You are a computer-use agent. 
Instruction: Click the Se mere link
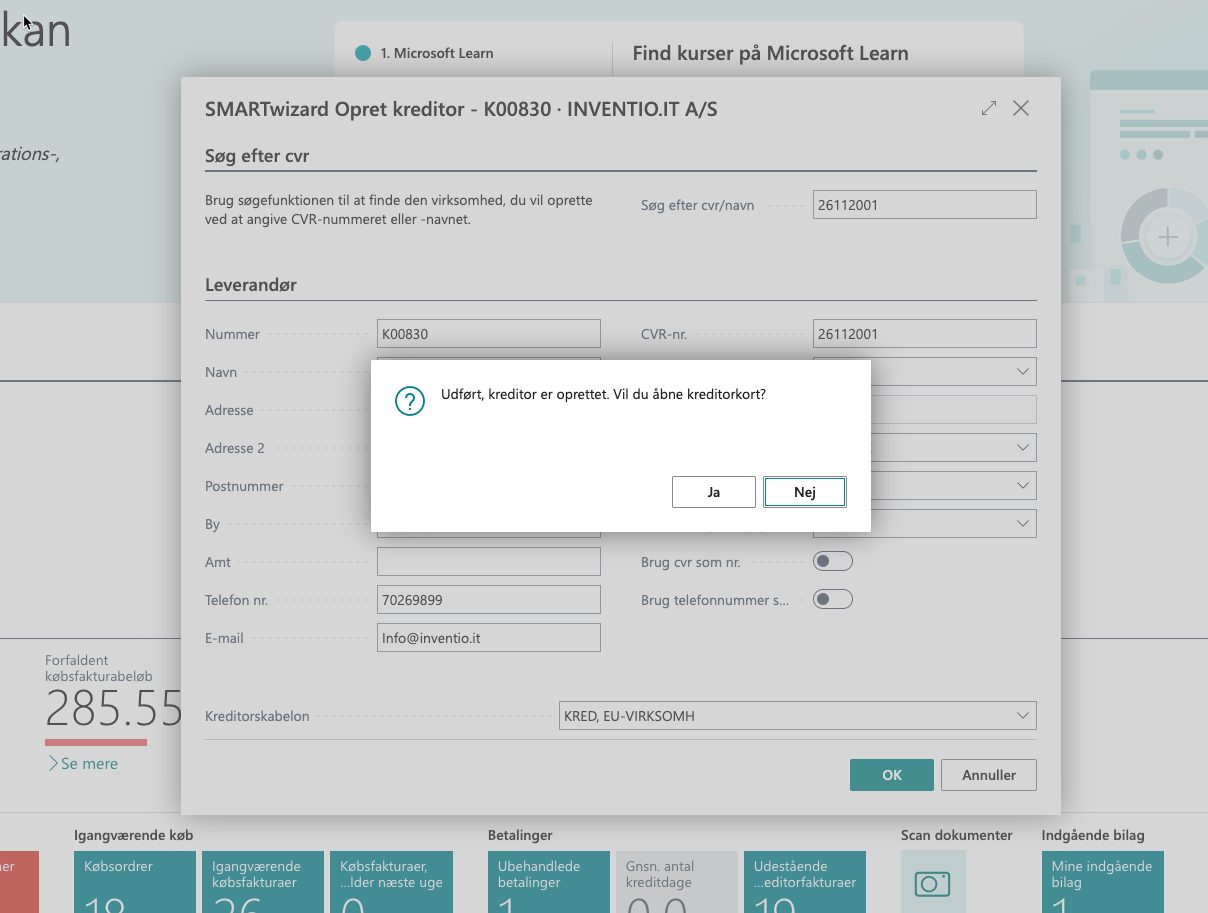(x=83, y=764)
